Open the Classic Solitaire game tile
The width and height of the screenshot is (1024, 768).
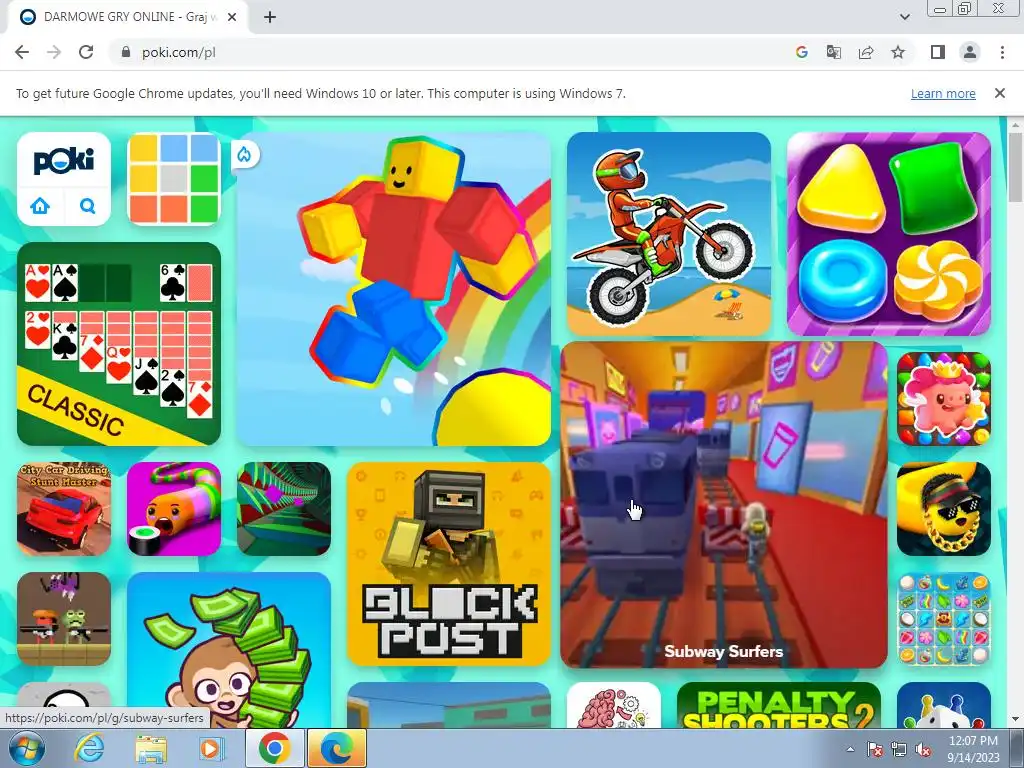119,344
